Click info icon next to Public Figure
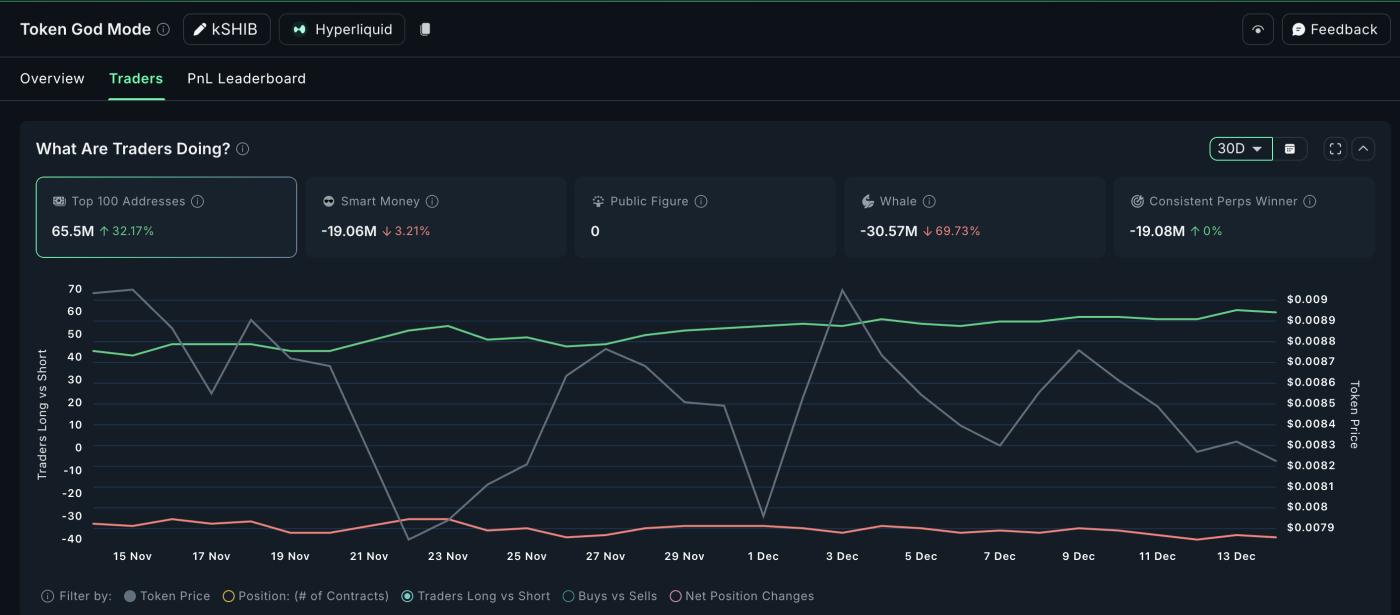 [x=701, y=202]
